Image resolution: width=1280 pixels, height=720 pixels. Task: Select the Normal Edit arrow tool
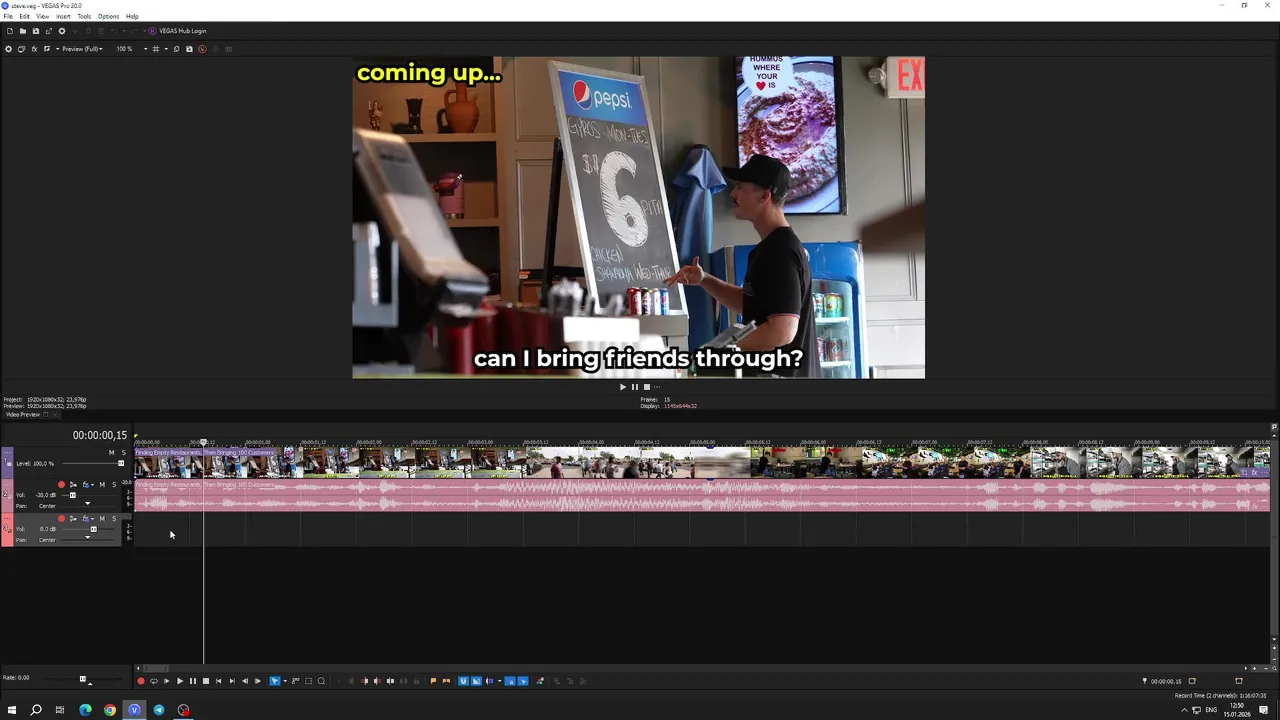coord(275,681)
